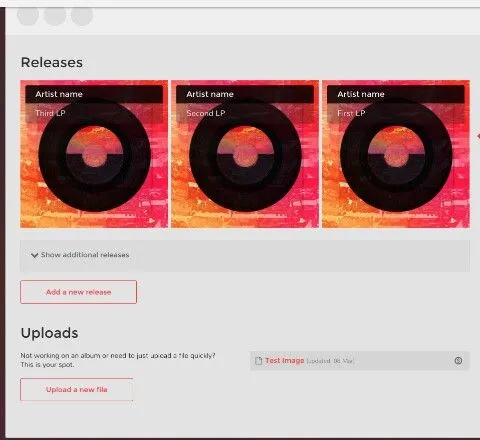Image resolution: width=480 pixels, height=440 pixels.
Task: Click the chevron icon before Show additional releases
Action: [34, 255]
